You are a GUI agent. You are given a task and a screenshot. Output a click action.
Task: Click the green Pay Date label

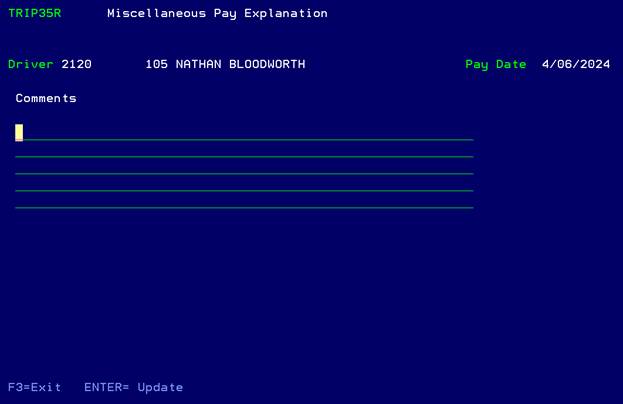click(495, 64)
